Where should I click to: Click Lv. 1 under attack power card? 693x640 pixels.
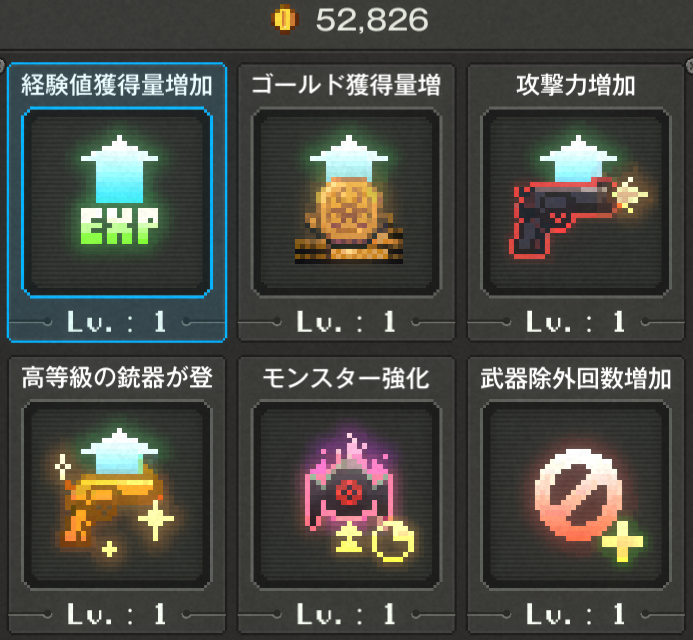[x=576, y=321]
